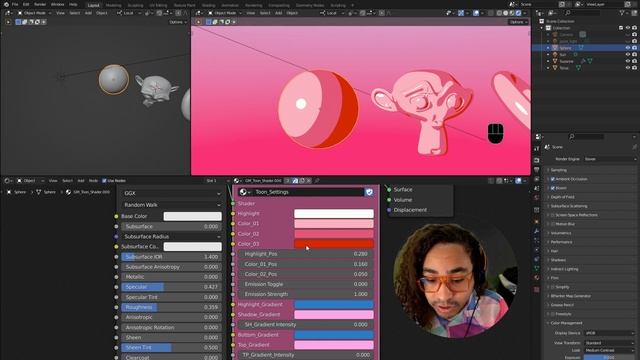Viewport: 640px width, 360px height.
Task: Hide the Suzanne object with its eye icon
Action: (628, 61)
